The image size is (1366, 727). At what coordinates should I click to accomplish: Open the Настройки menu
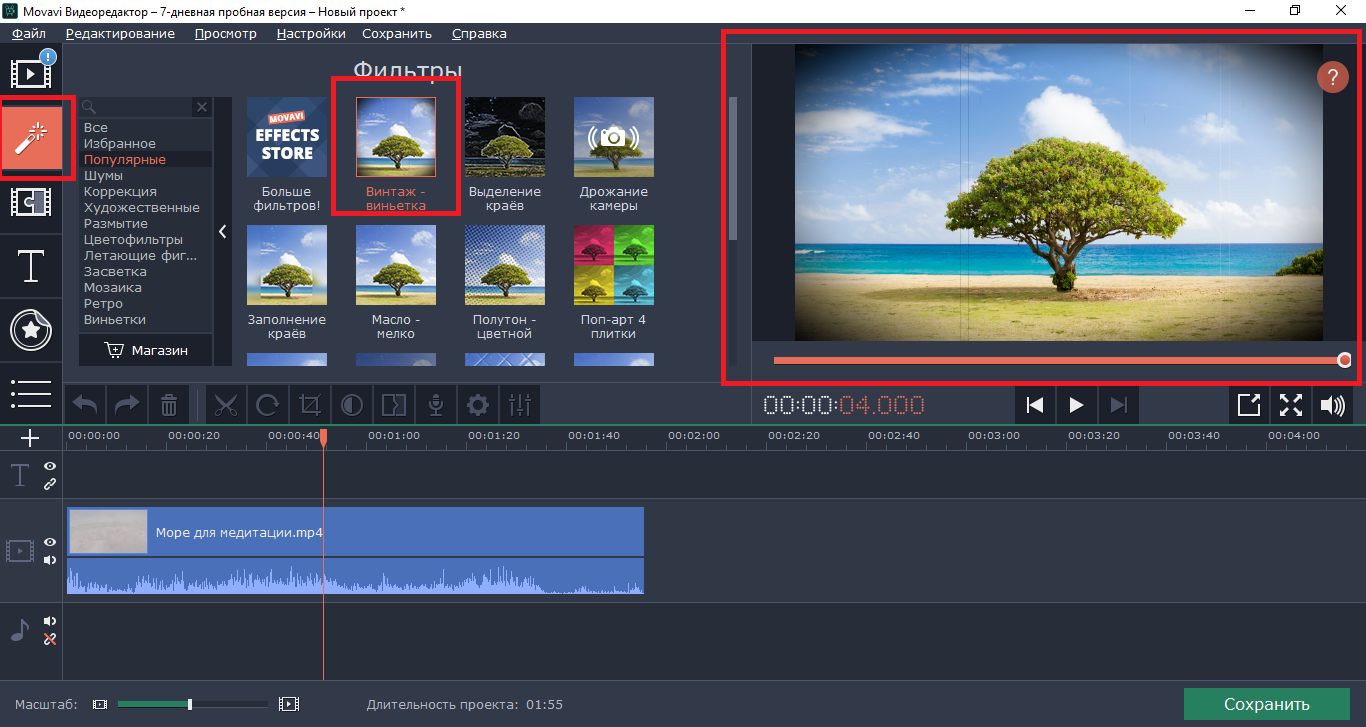point(311,33)
